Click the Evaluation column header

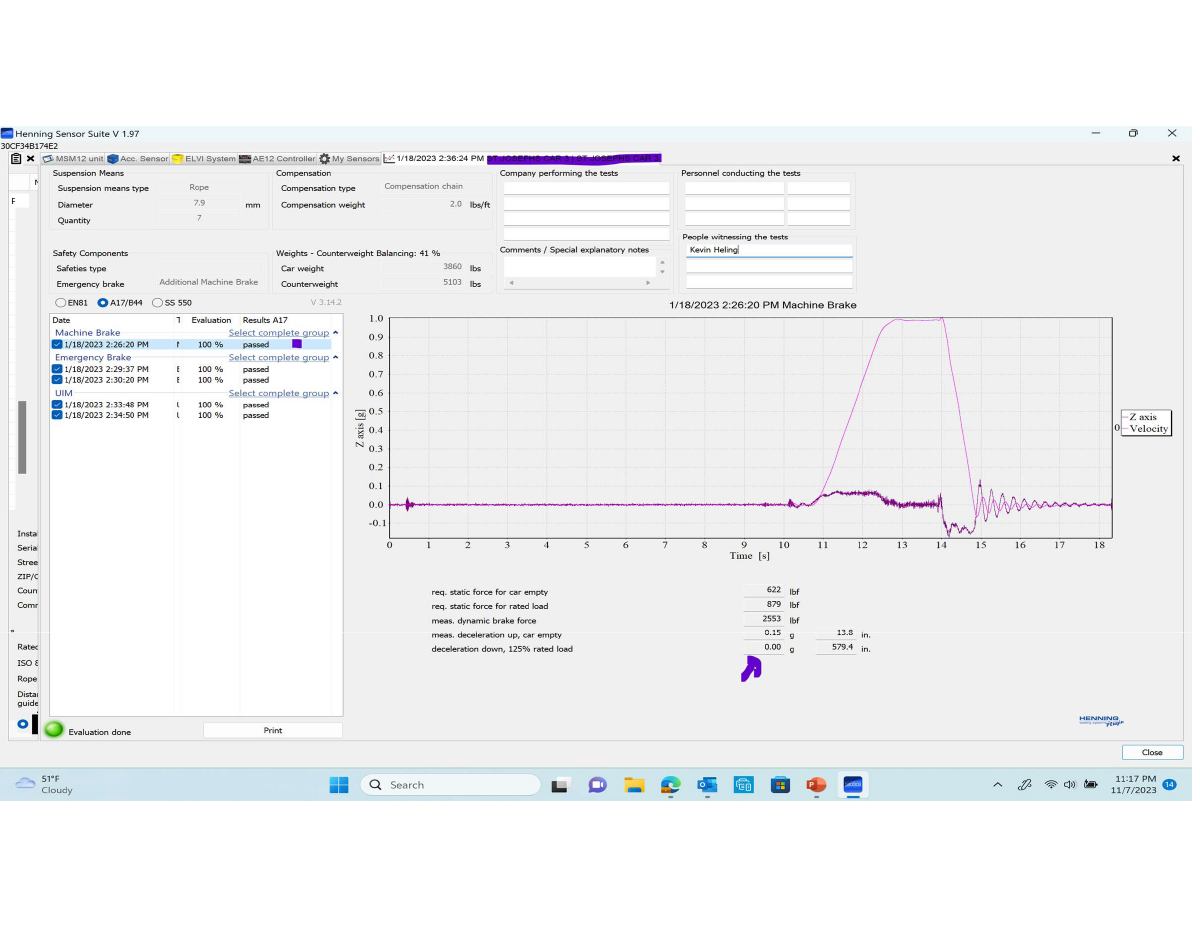pos(211,320)
